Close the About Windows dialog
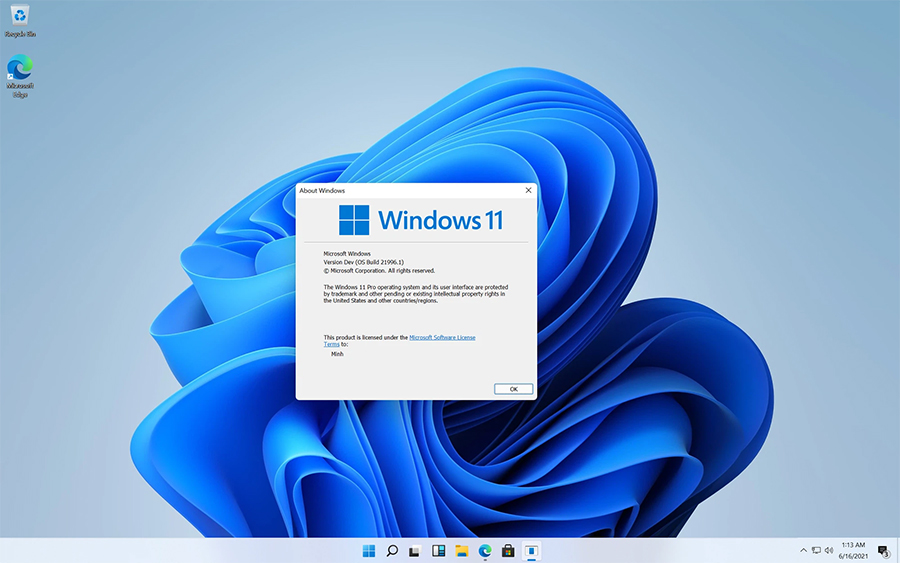This screenshot has height=563, width=900. [528, 190]
